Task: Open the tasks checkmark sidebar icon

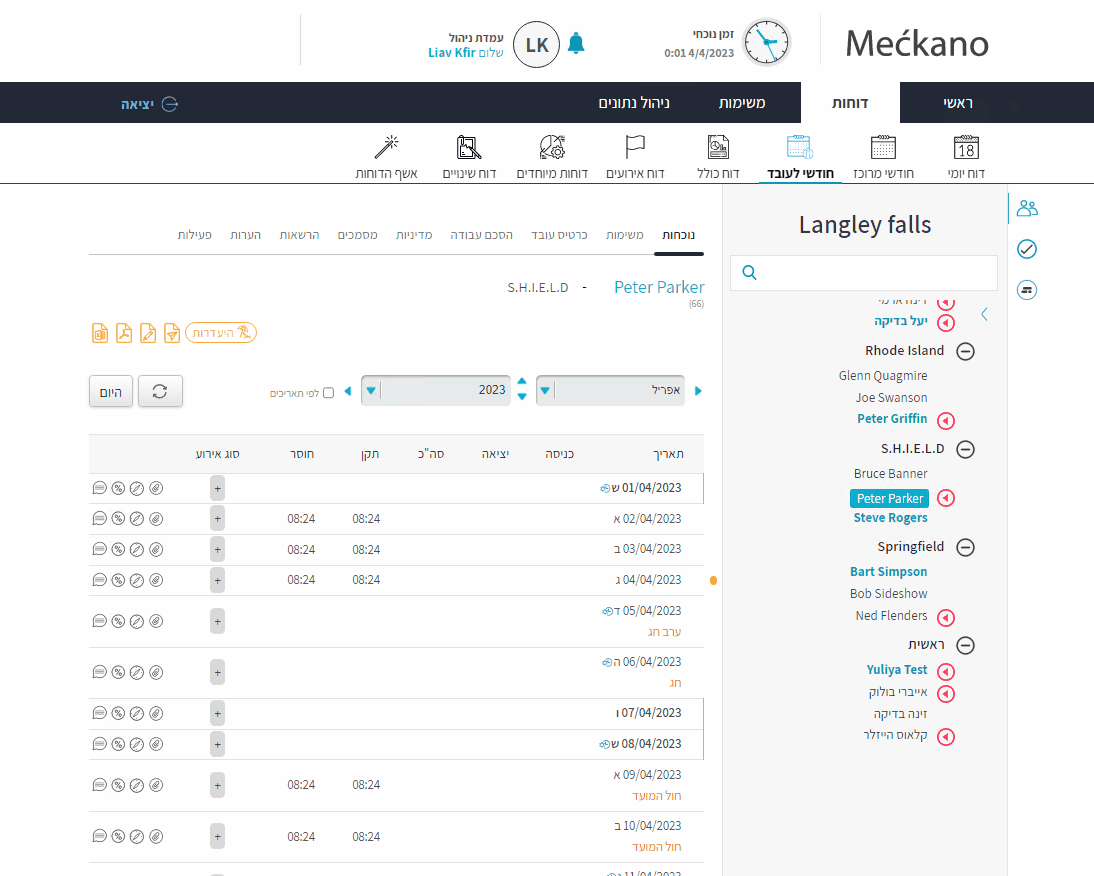Action: tap(1026, 249)
